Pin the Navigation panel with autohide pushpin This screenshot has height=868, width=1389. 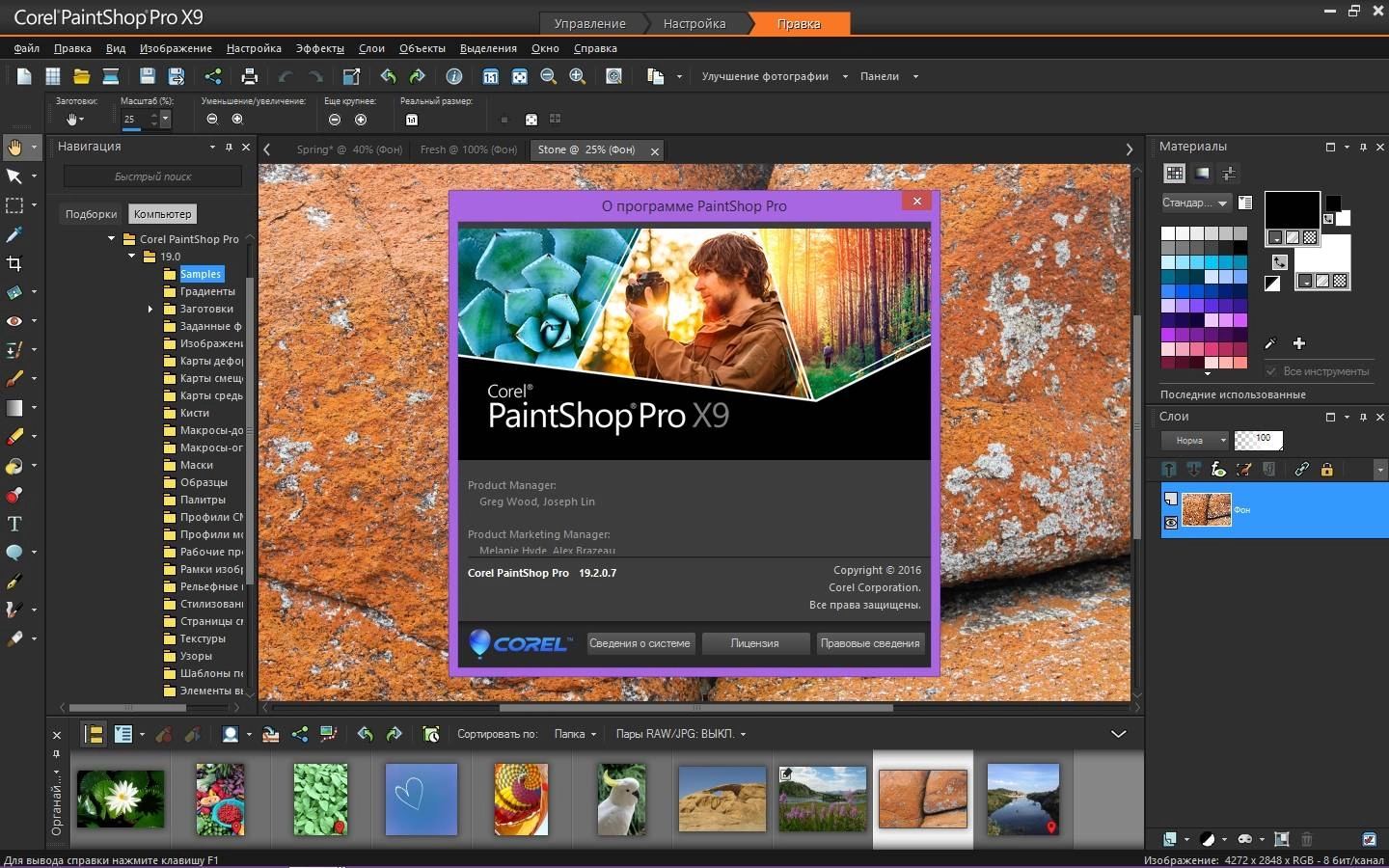[229, 147]
